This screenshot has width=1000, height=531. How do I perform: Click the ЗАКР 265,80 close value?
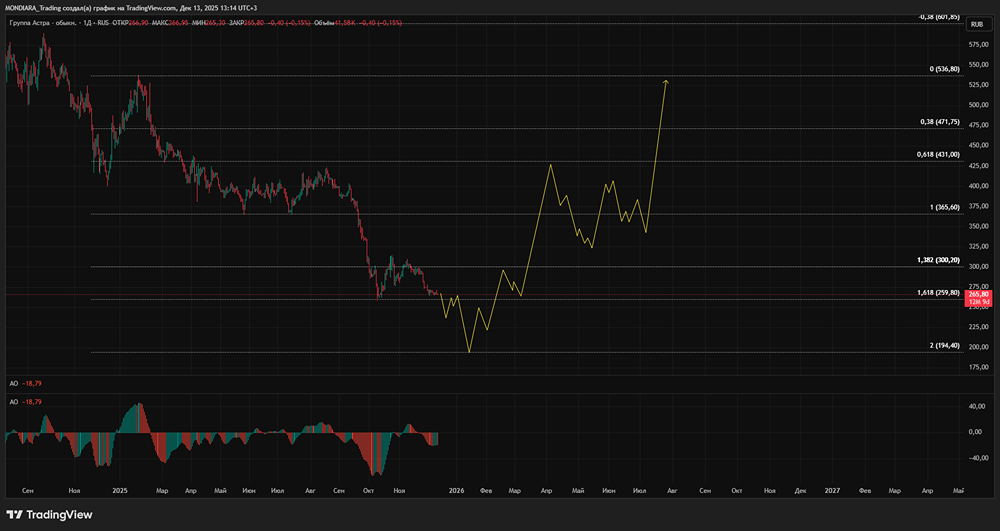(x=247, y=22)
